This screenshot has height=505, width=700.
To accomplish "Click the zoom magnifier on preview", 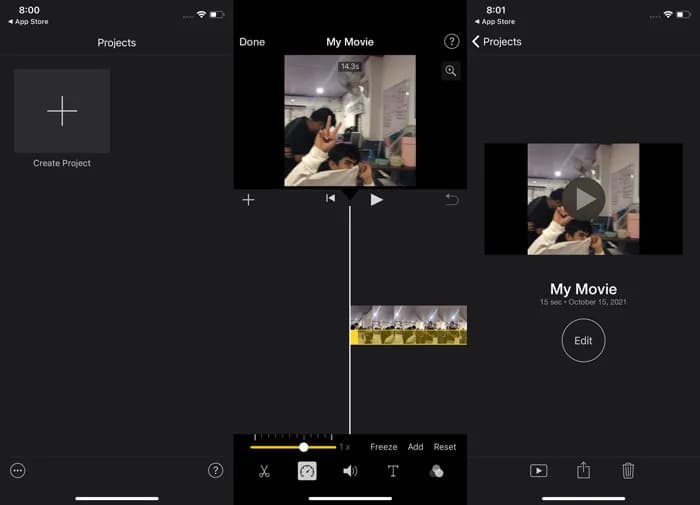I will 451,71.
